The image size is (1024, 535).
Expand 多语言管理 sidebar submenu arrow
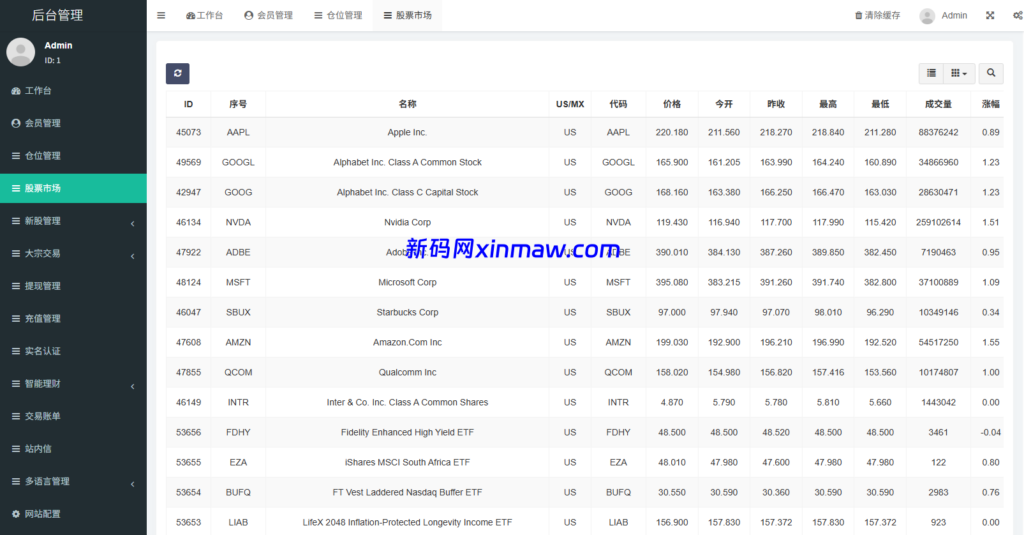tap(133, 484)
